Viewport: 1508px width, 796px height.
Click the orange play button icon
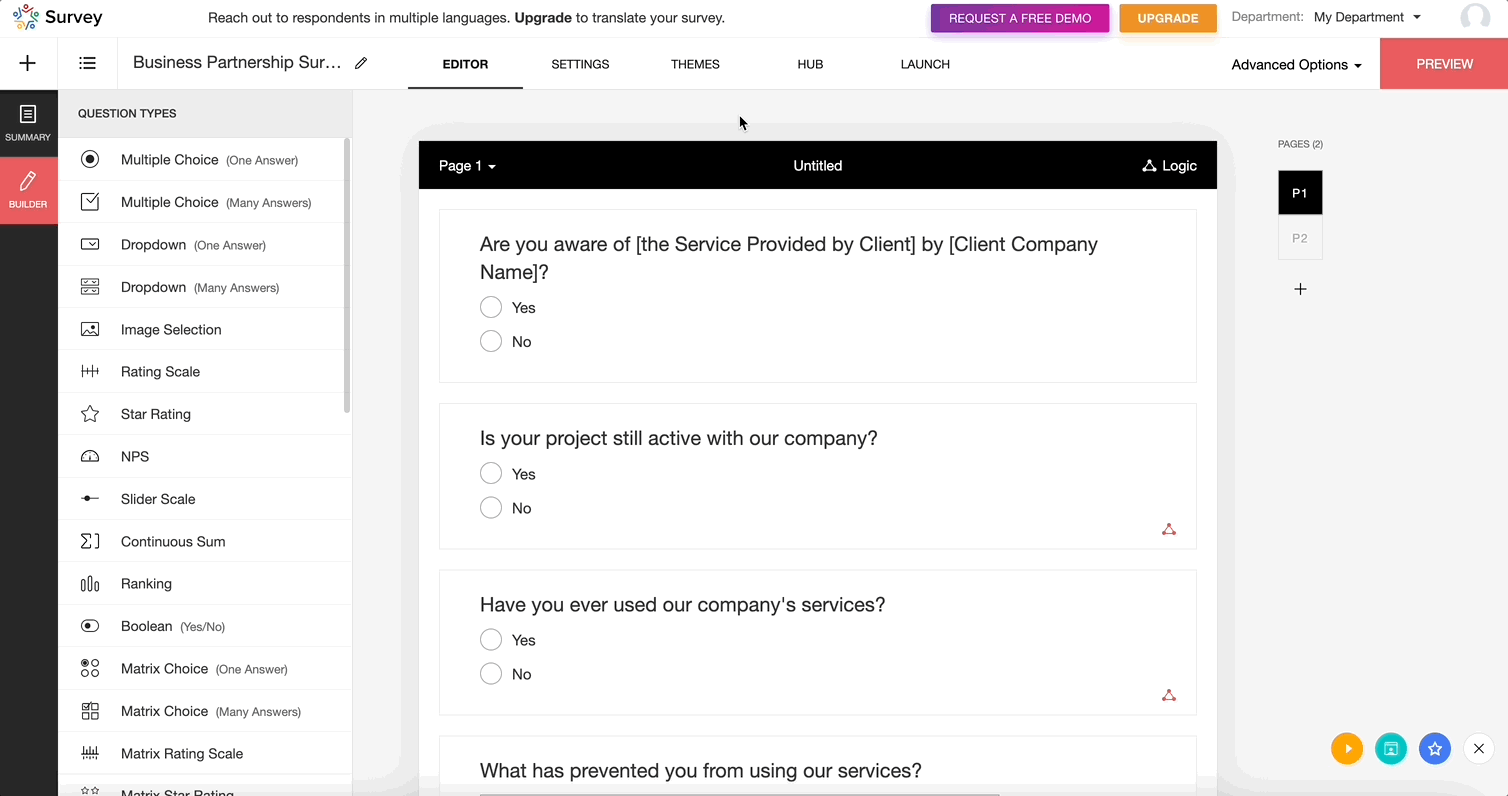pyautogui.click(x=1347, y=748)
